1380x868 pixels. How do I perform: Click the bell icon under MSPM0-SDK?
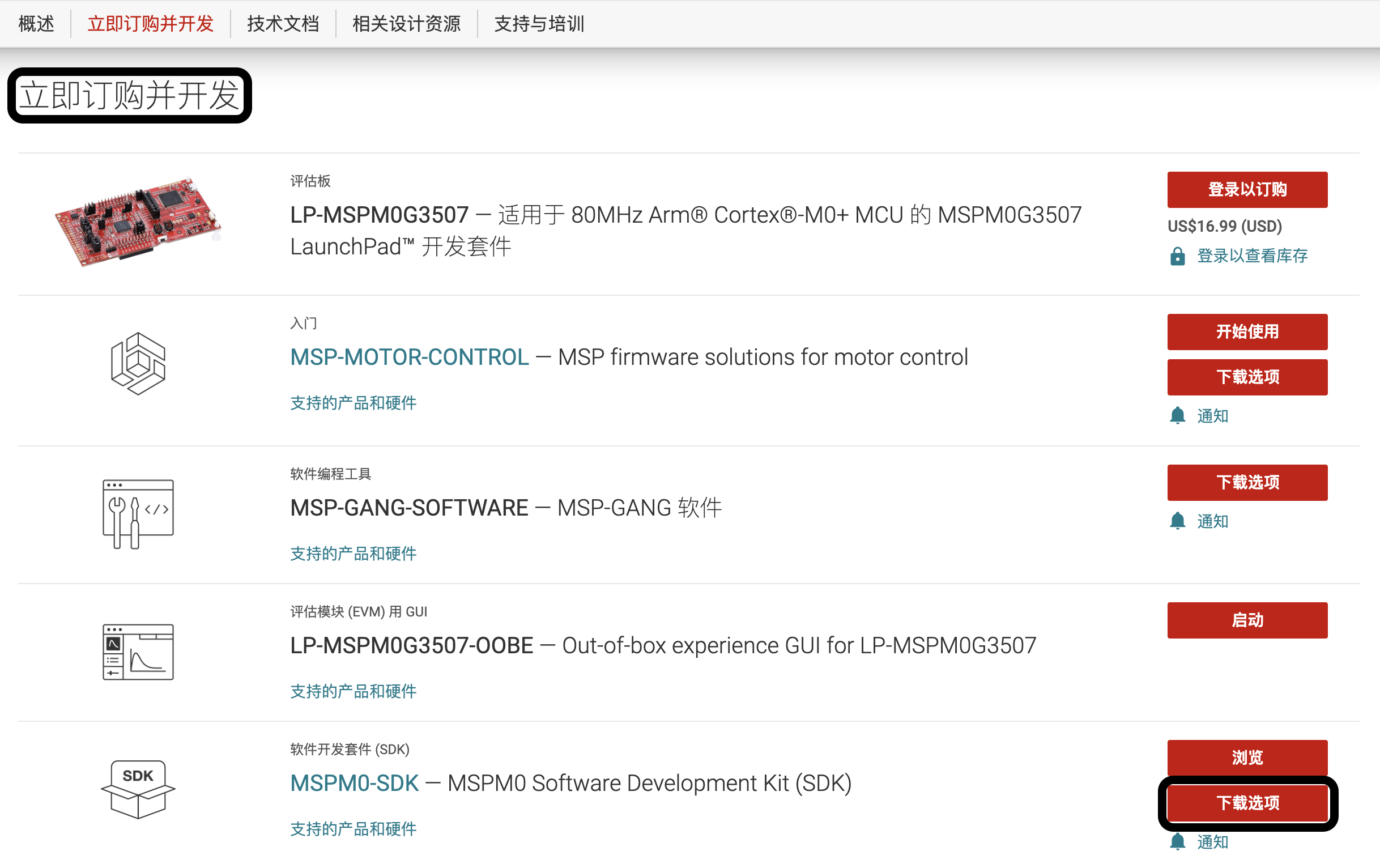coord(1177,841)
